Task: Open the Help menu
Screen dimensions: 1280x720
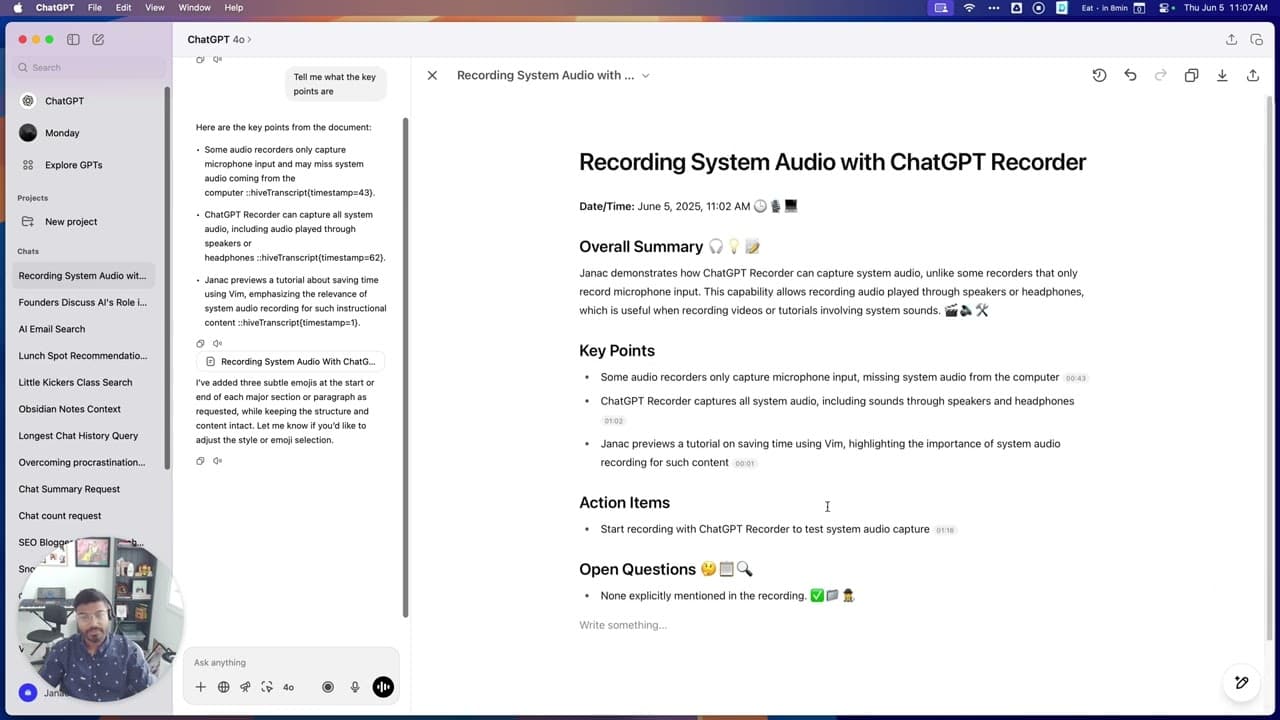Action: point(233,8)
